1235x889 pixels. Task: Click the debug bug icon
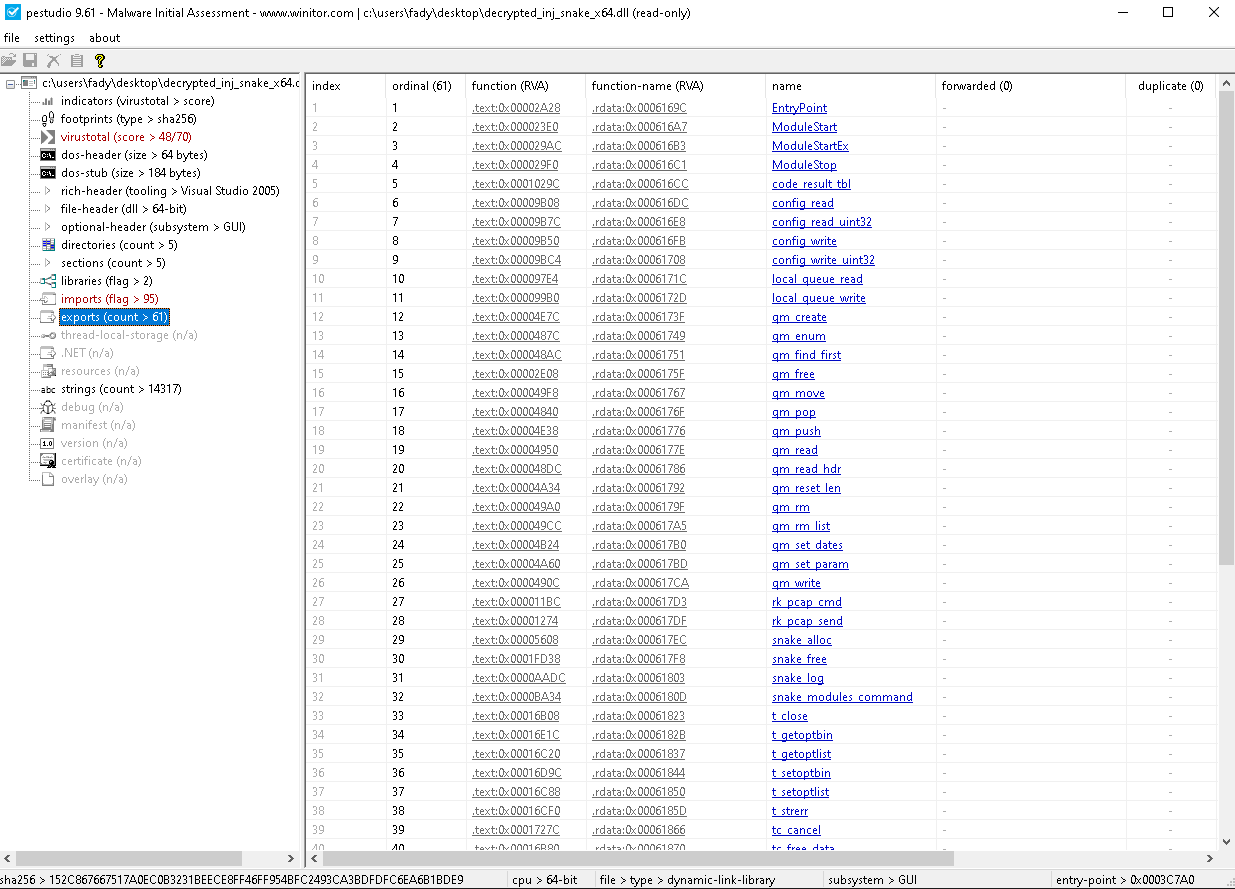(47, 407)
